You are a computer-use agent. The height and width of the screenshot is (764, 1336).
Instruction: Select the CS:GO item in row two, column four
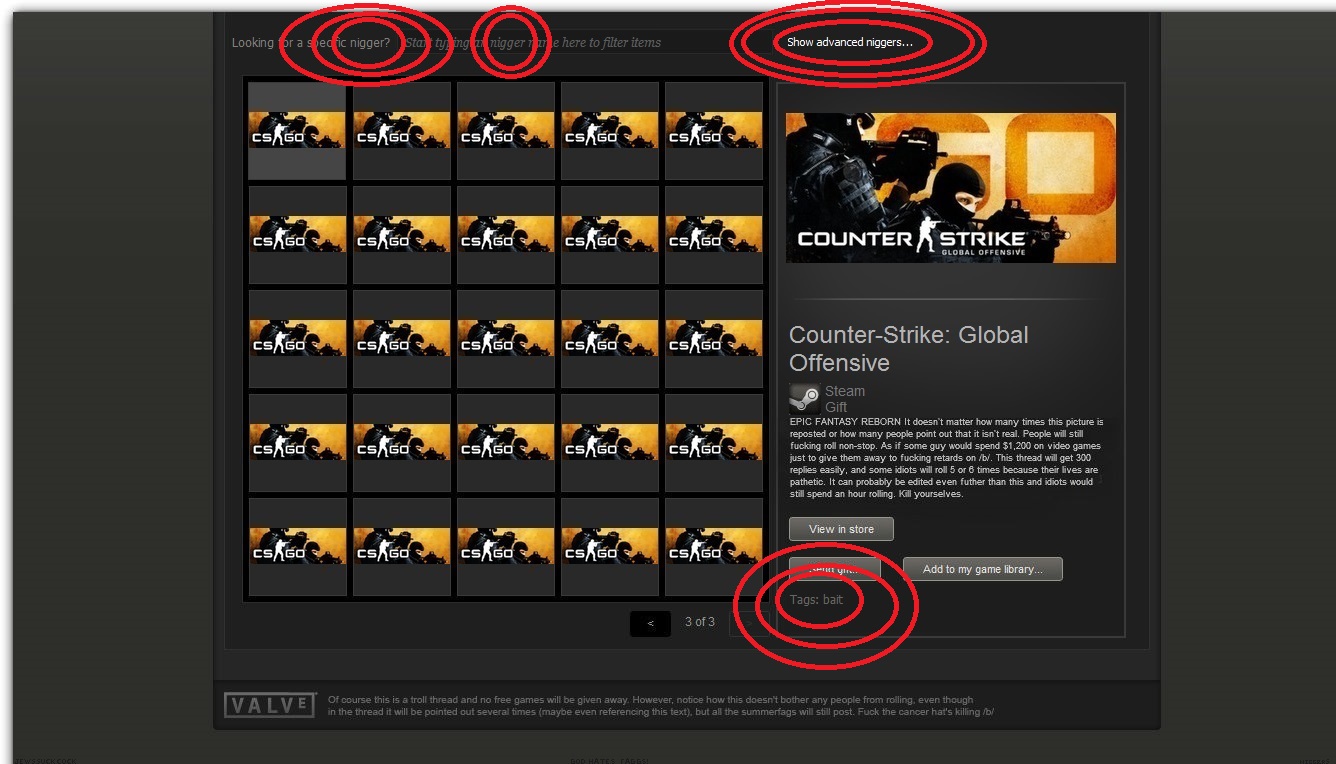click(x=609, y=235)
